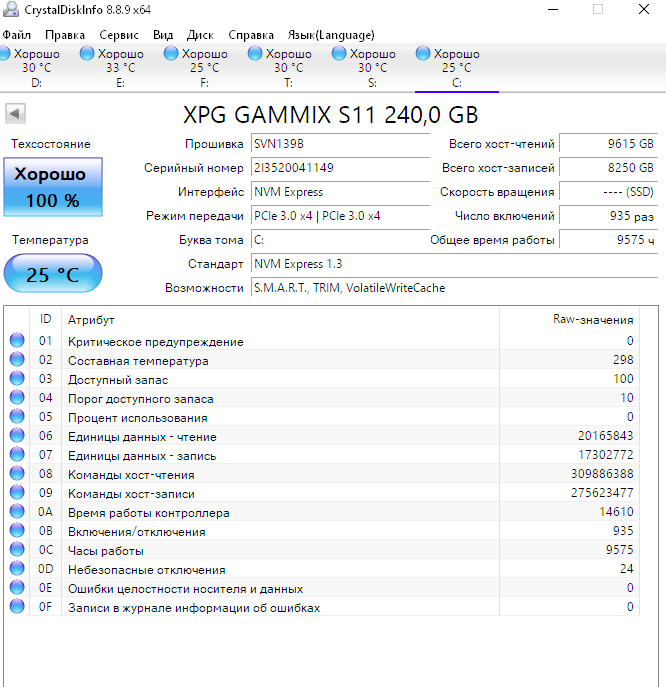Click the Стандарт field NVM Express 1.3

[454, 264]
